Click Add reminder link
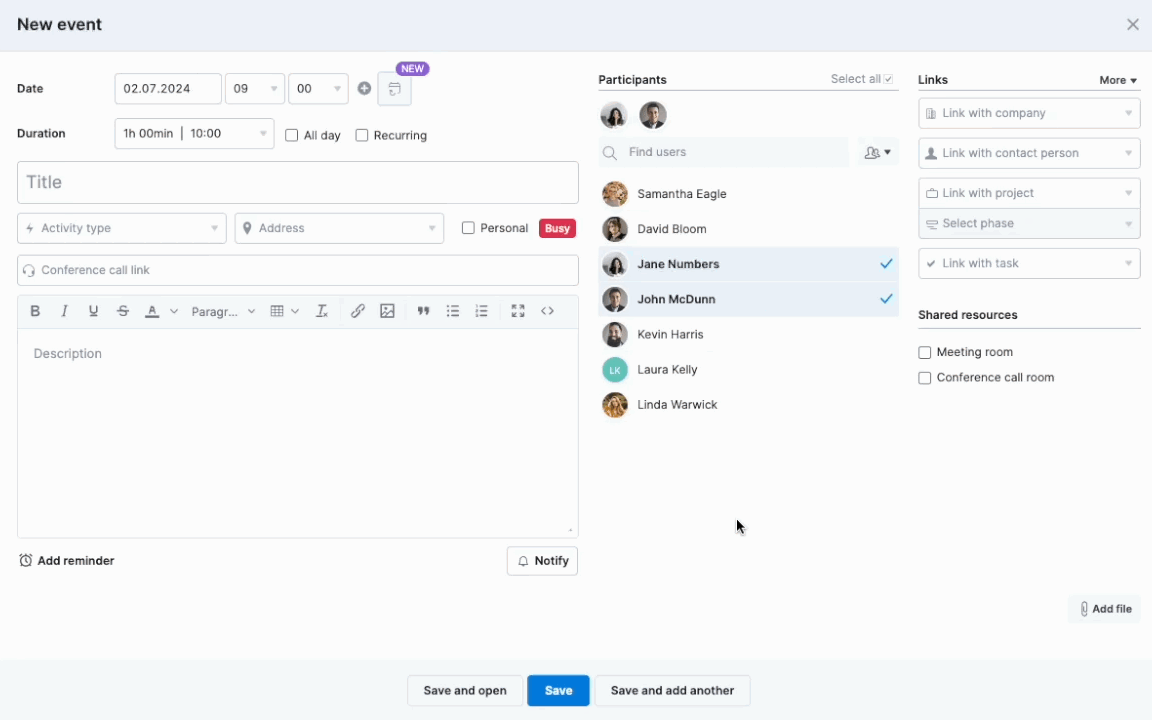Viewport: 1152px width, 720px height. point(66,561)
